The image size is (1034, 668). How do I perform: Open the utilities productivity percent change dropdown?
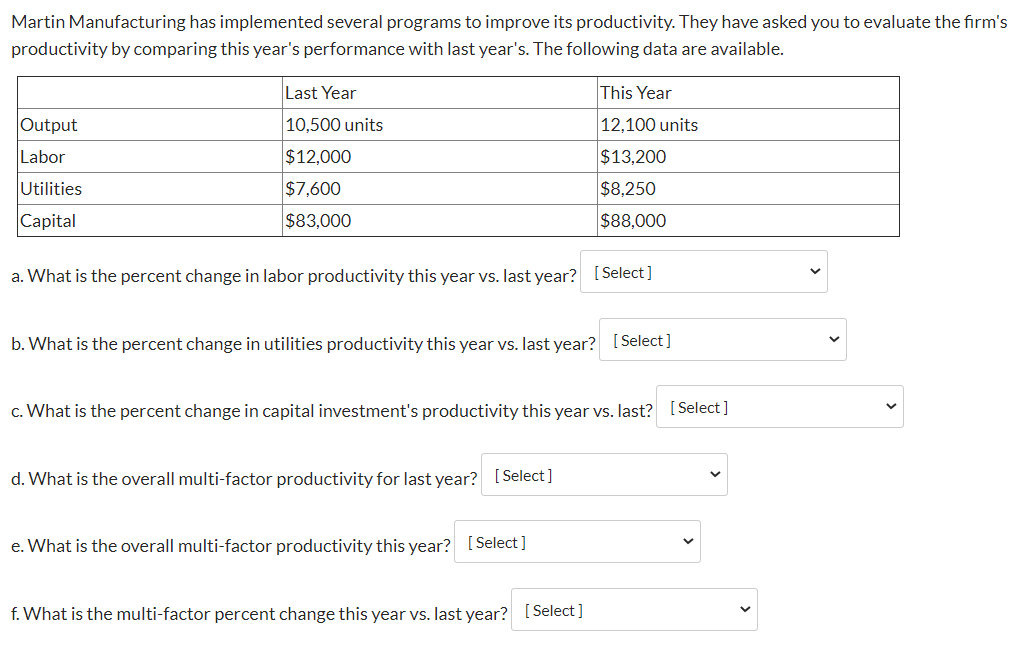(722, 340)
